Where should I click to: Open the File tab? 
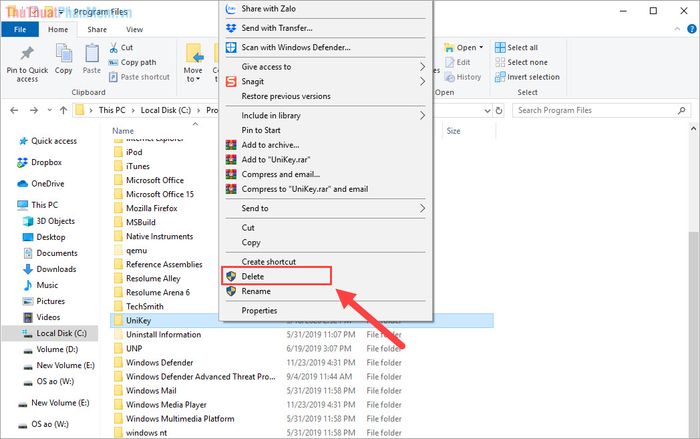[20, 29]
